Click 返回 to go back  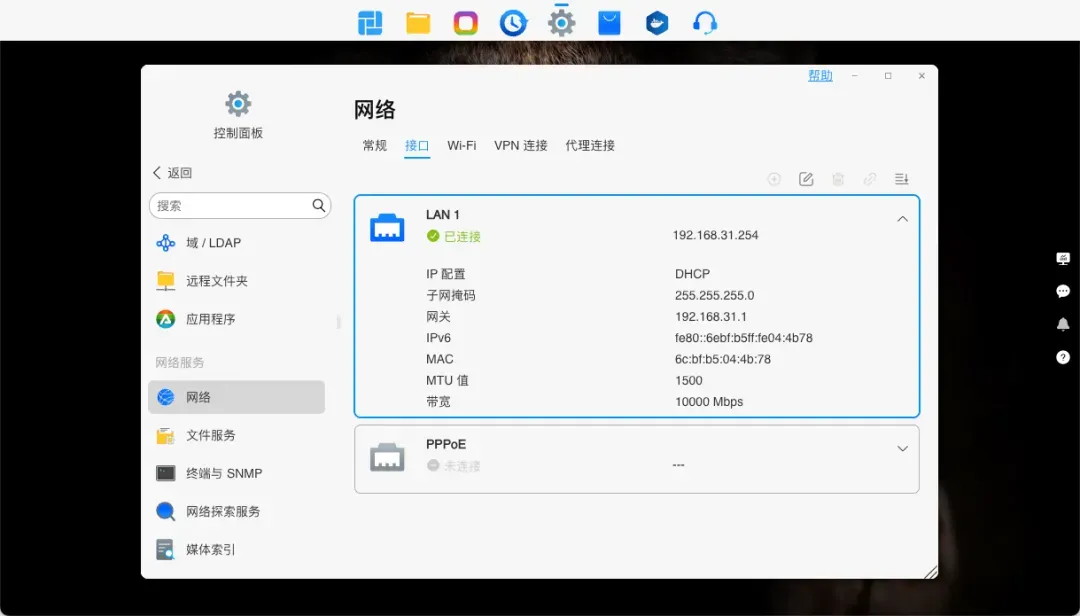click(172, 173)
